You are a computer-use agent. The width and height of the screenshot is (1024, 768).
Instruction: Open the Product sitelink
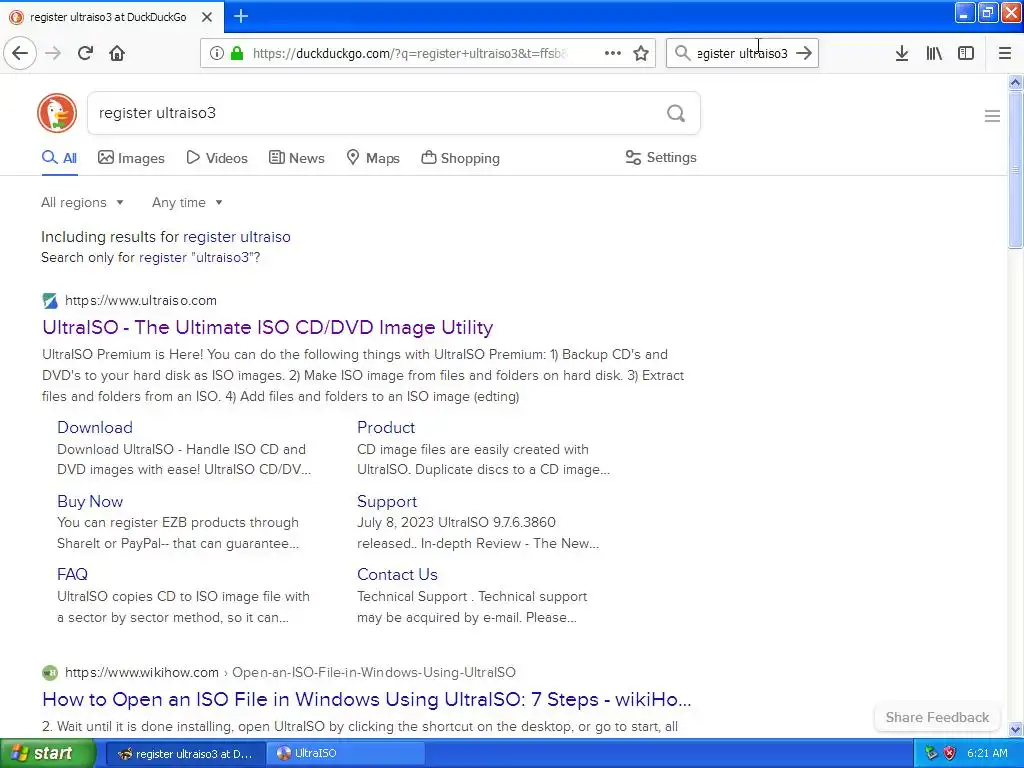pos(386,427)
